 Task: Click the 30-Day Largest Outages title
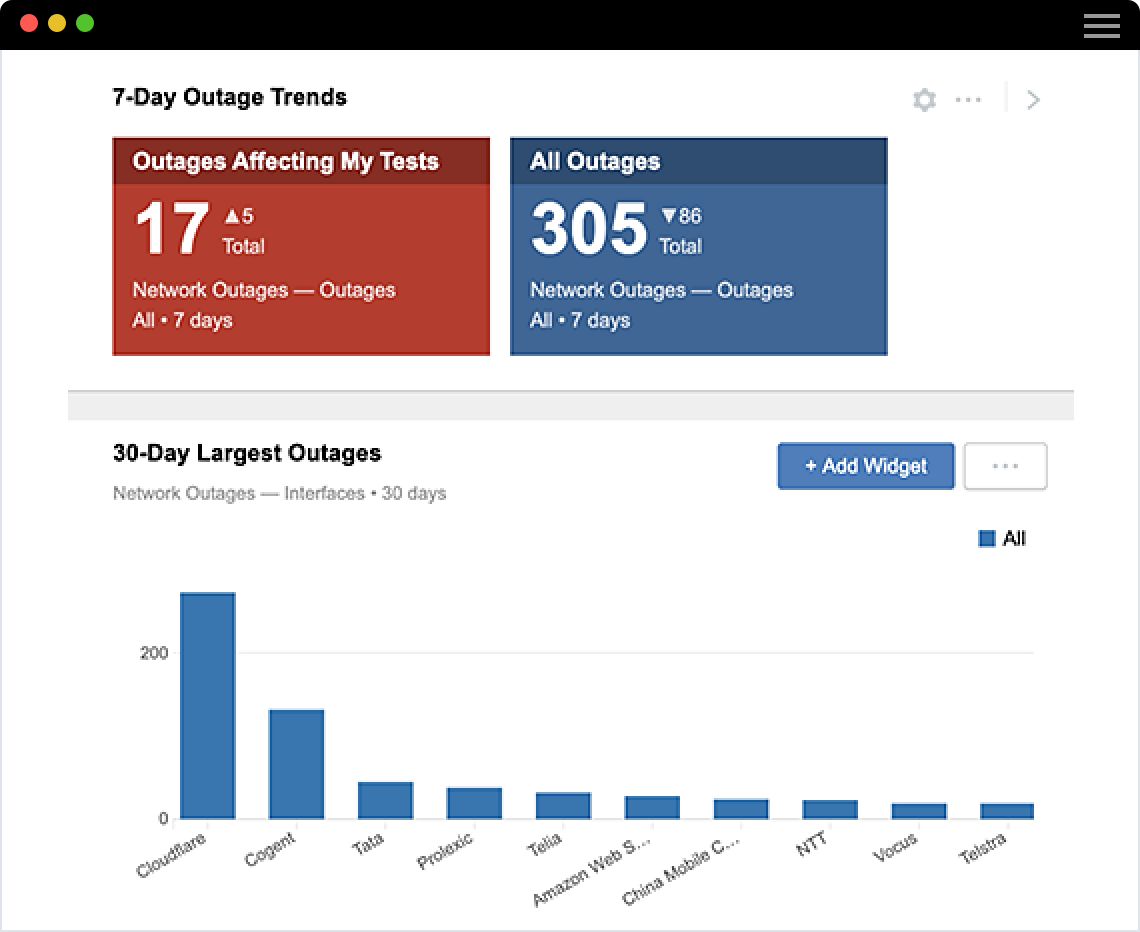[x=247, y=453]
